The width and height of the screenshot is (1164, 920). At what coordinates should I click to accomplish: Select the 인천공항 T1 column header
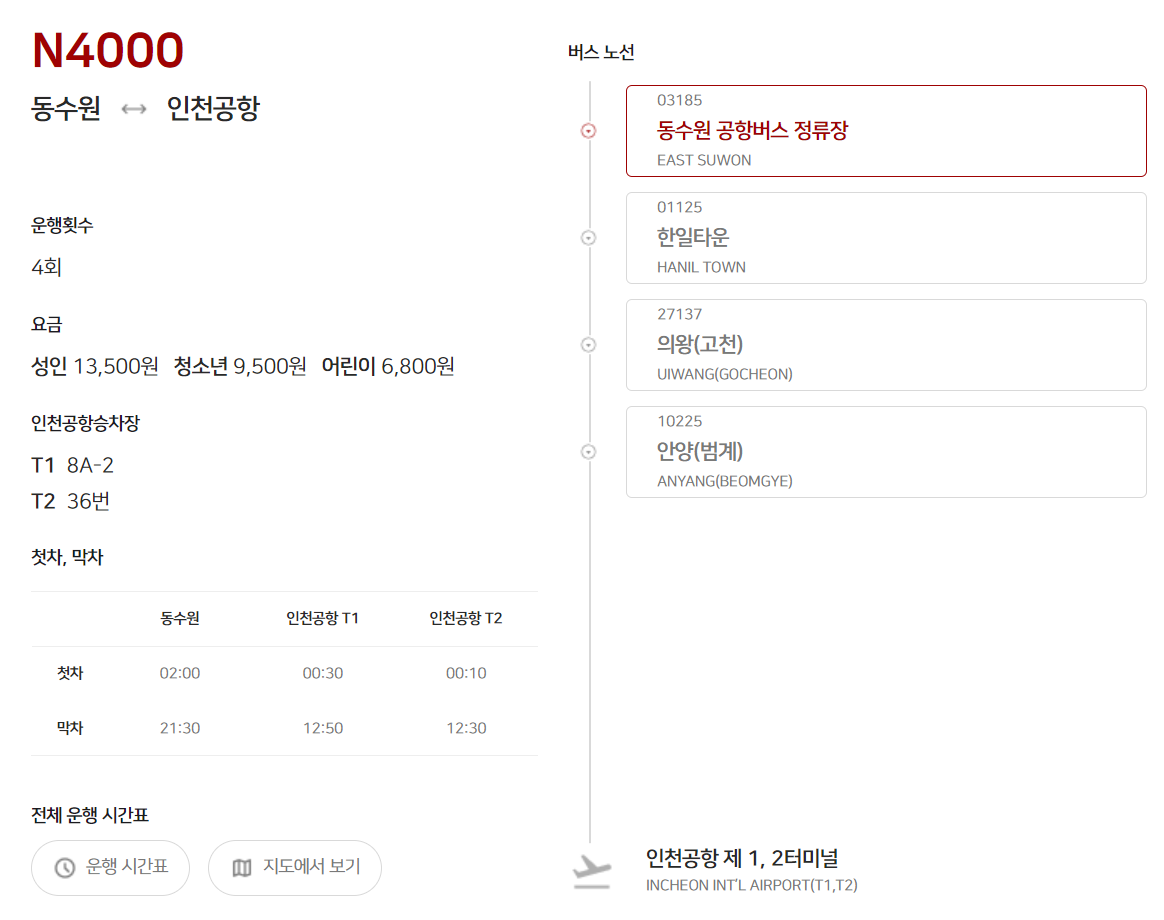click(x=323, y=618)
